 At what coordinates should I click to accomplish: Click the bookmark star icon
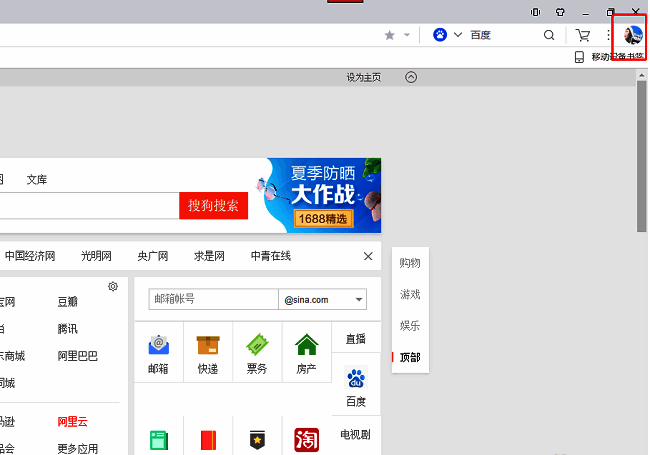(x=389, y=35)
